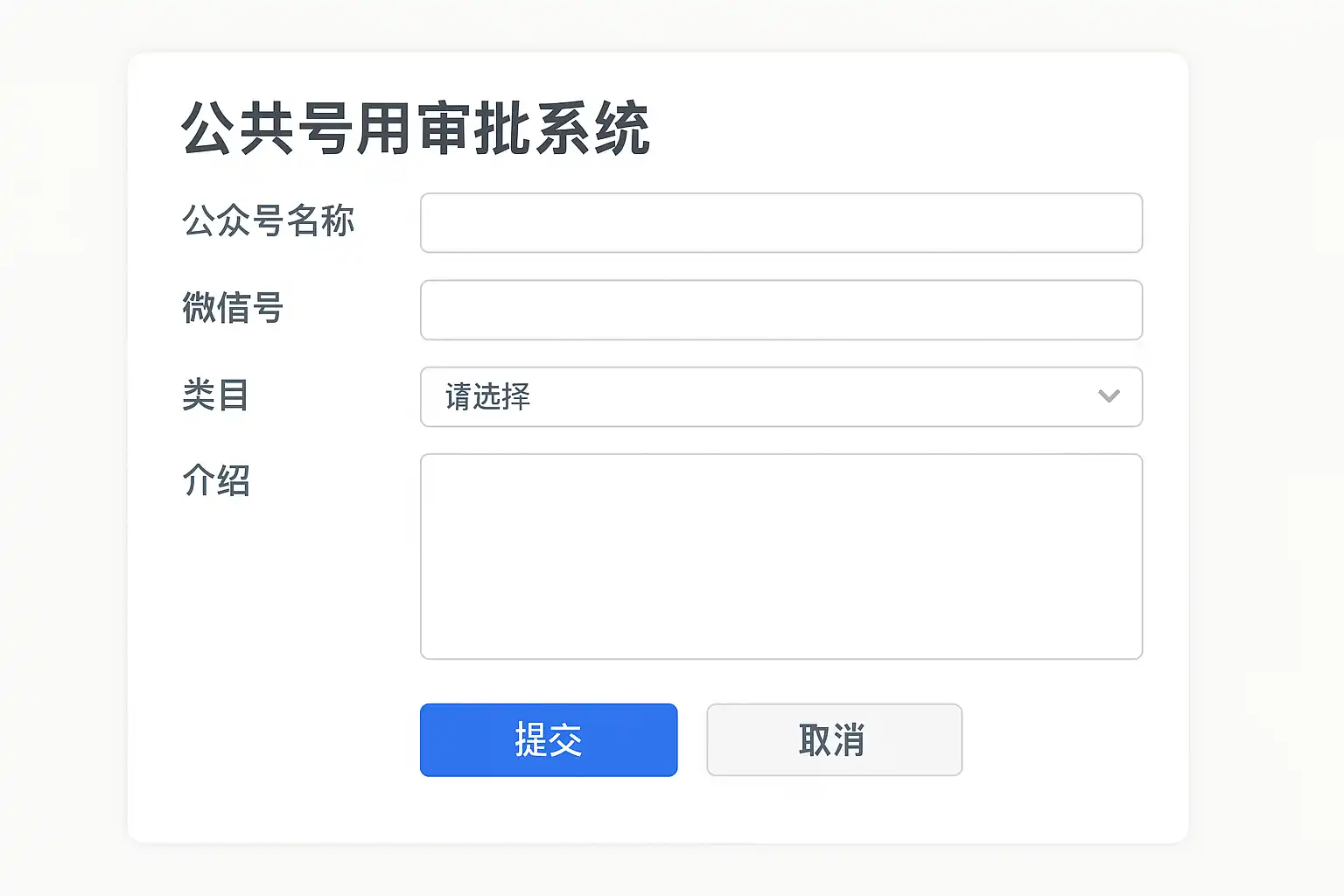Focus the 公众号名称 text field
The height and width of the screenshot is (896, 1344).
tap(780, 223)
